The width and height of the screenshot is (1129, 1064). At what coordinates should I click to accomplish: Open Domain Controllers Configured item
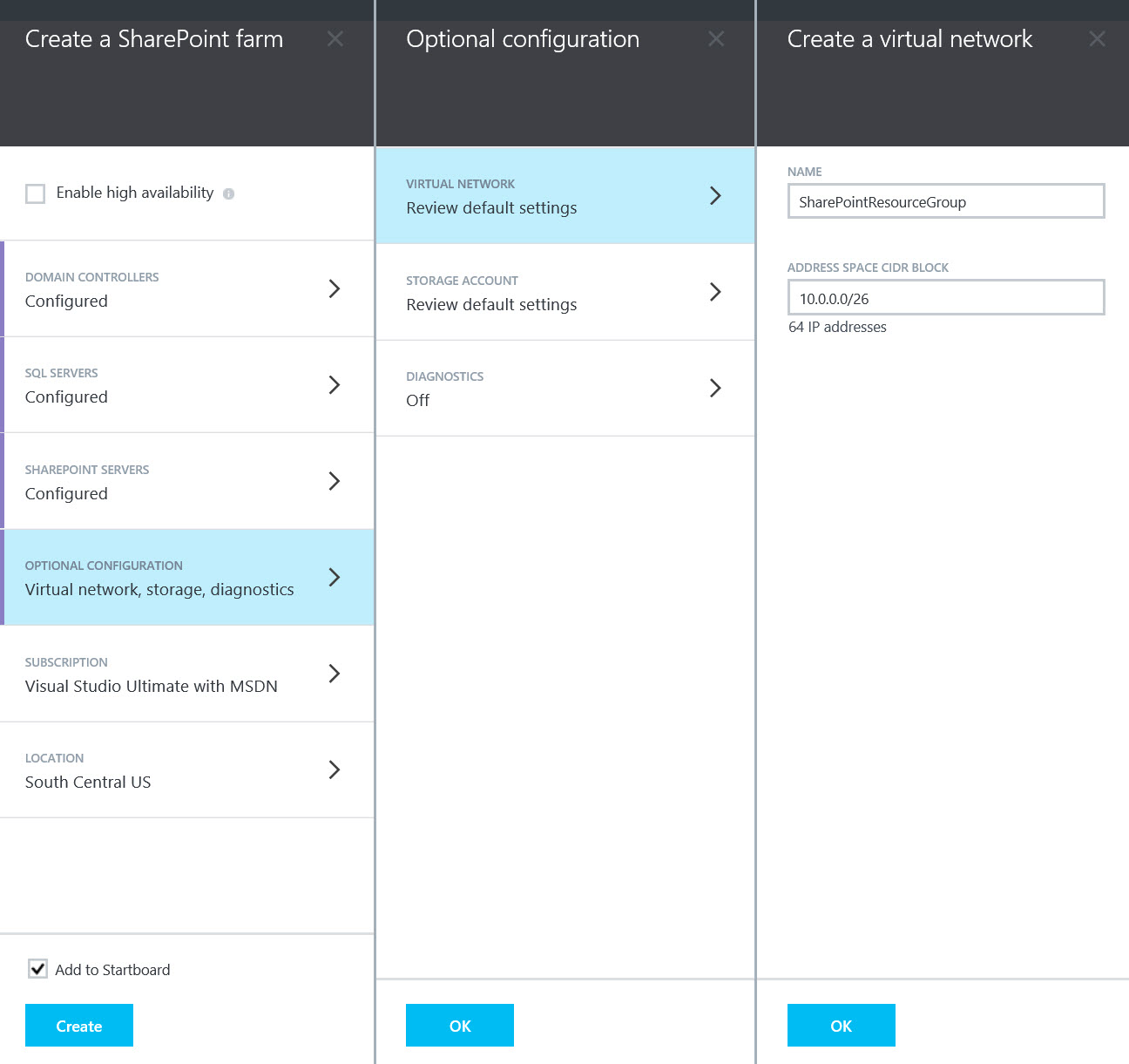187,288
